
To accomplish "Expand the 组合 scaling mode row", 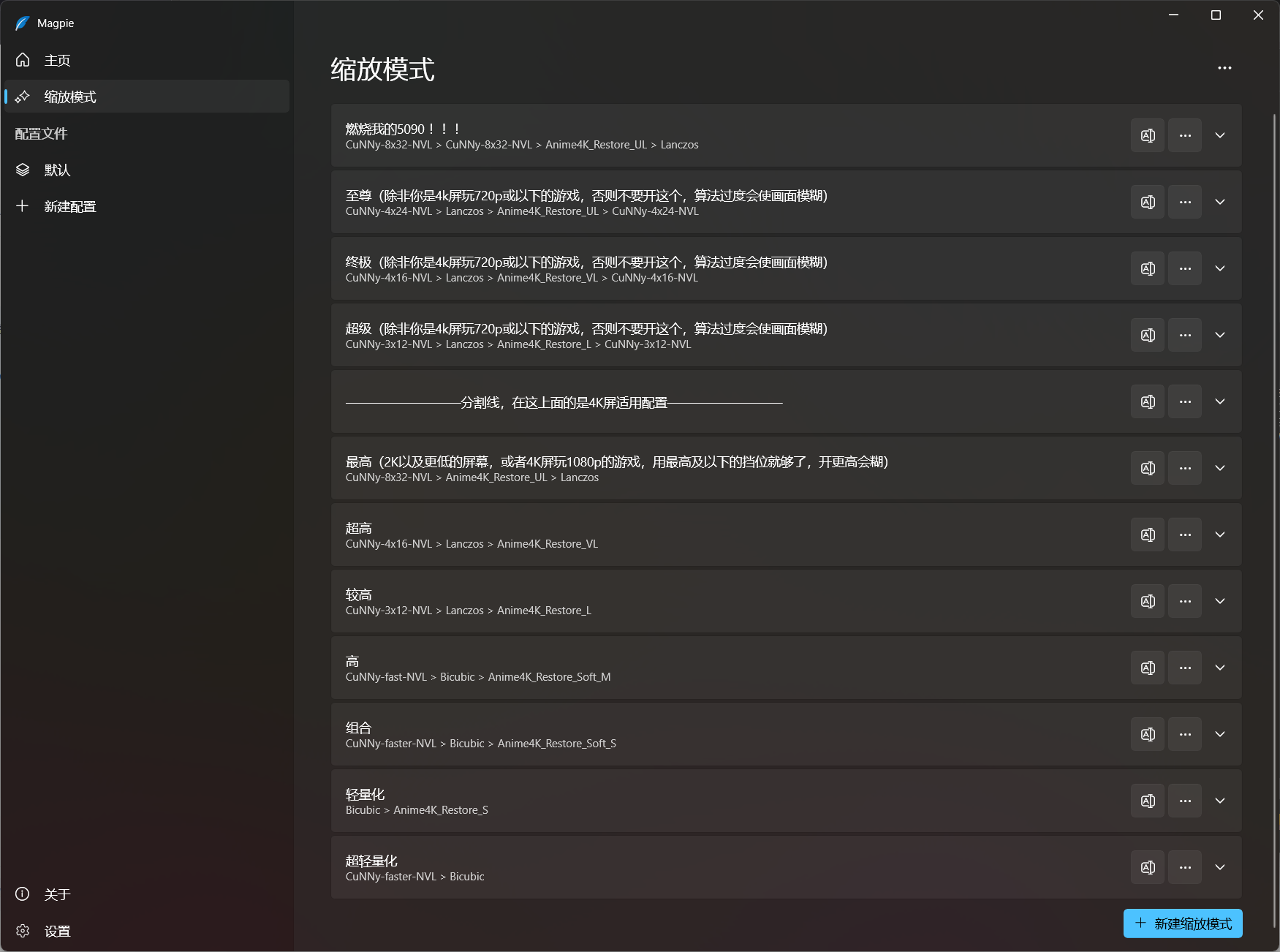I will (1220, 734).
